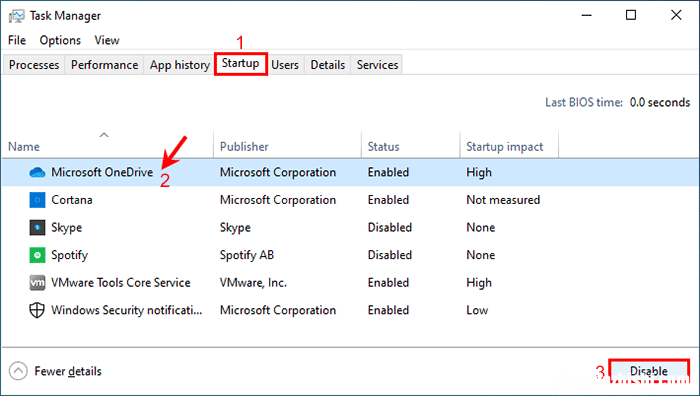Maximize the Task Manager window
The image size is (700, 396).
[x=631, y=15]
